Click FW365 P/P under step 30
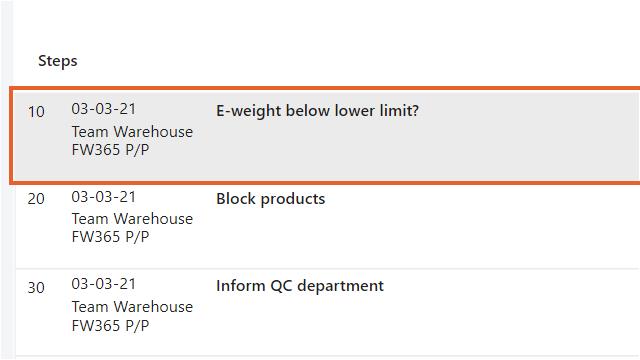Viewport: 640px width, 360px height. click(110, 326)
